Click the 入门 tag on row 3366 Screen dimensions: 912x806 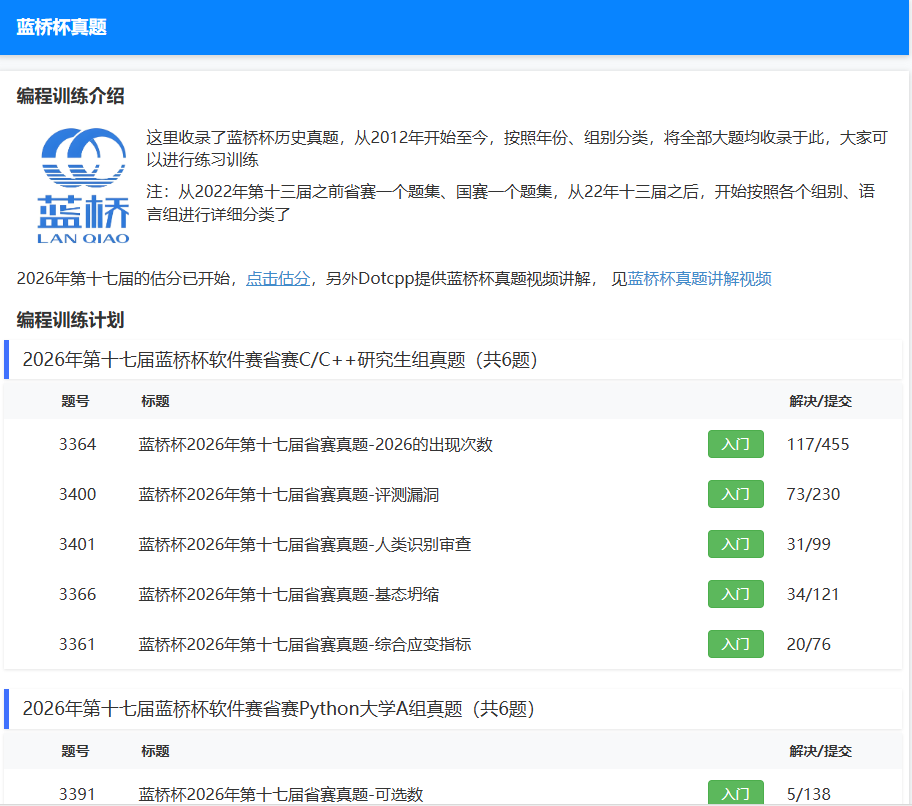(x=736, y=594)
